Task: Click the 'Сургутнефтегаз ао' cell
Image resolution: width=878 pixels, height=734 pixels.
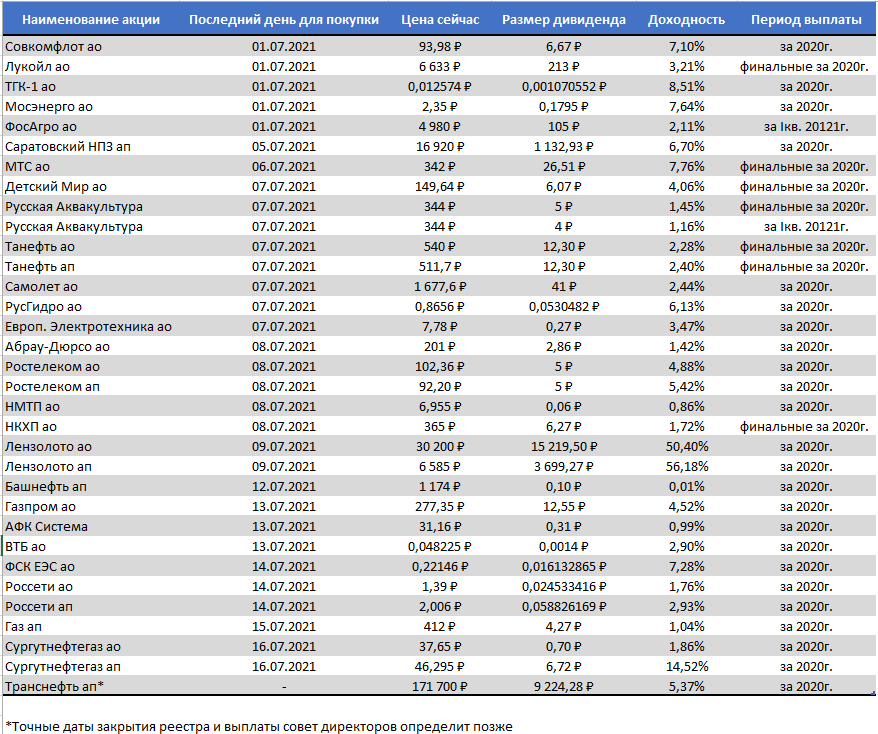Action: coord(63,647)
